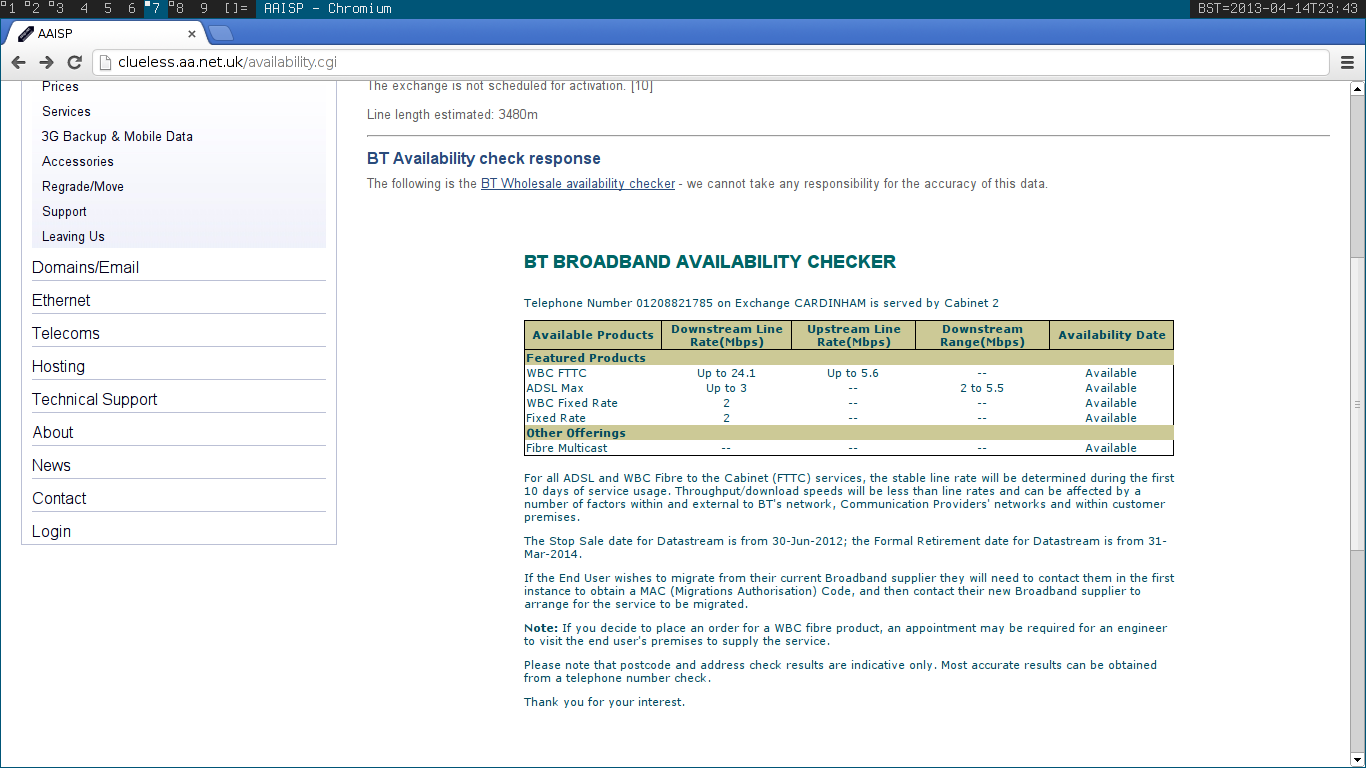Click the AAISP tab favicon
Screen dimensions: 1366x768
26,34
